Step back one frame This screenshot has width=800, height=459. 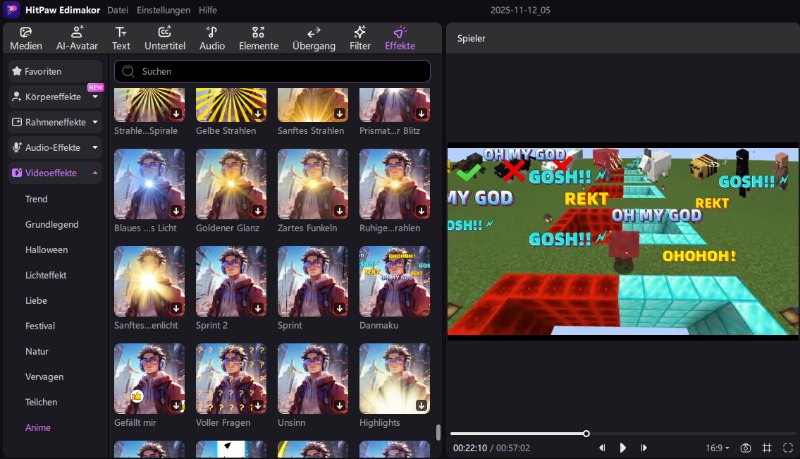pyautogui.click(x=602, y=448)
